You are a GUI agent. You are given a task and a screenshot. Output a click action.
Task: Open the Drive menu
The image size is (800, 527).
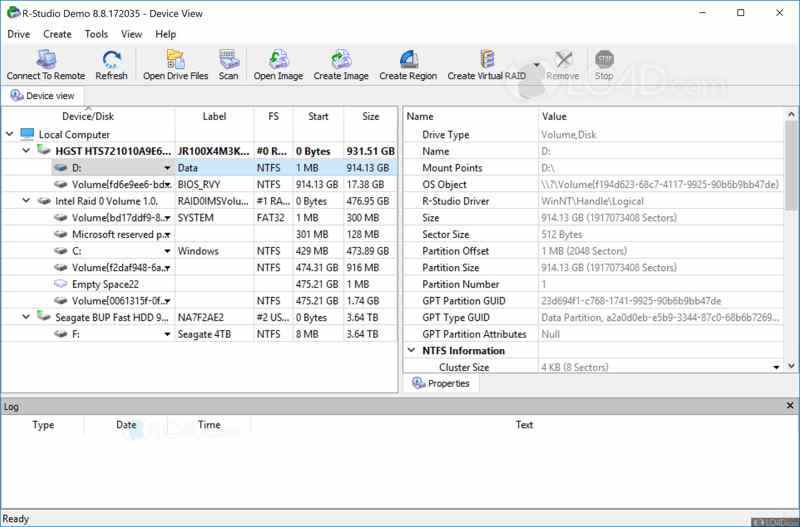[19, 34]
